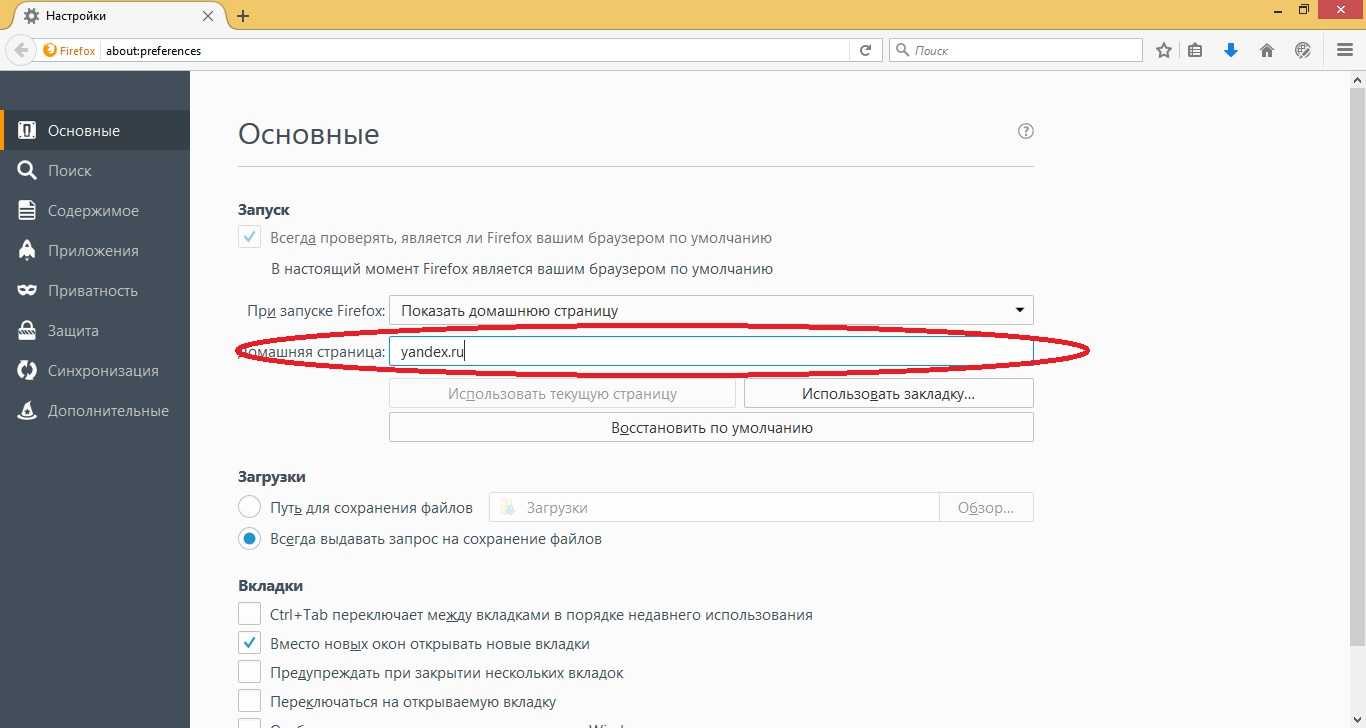Uncheck 'Вместо новых окон открывать новые вкладки'
Screen dimensions: 1366x728
[x=249, y=644]
